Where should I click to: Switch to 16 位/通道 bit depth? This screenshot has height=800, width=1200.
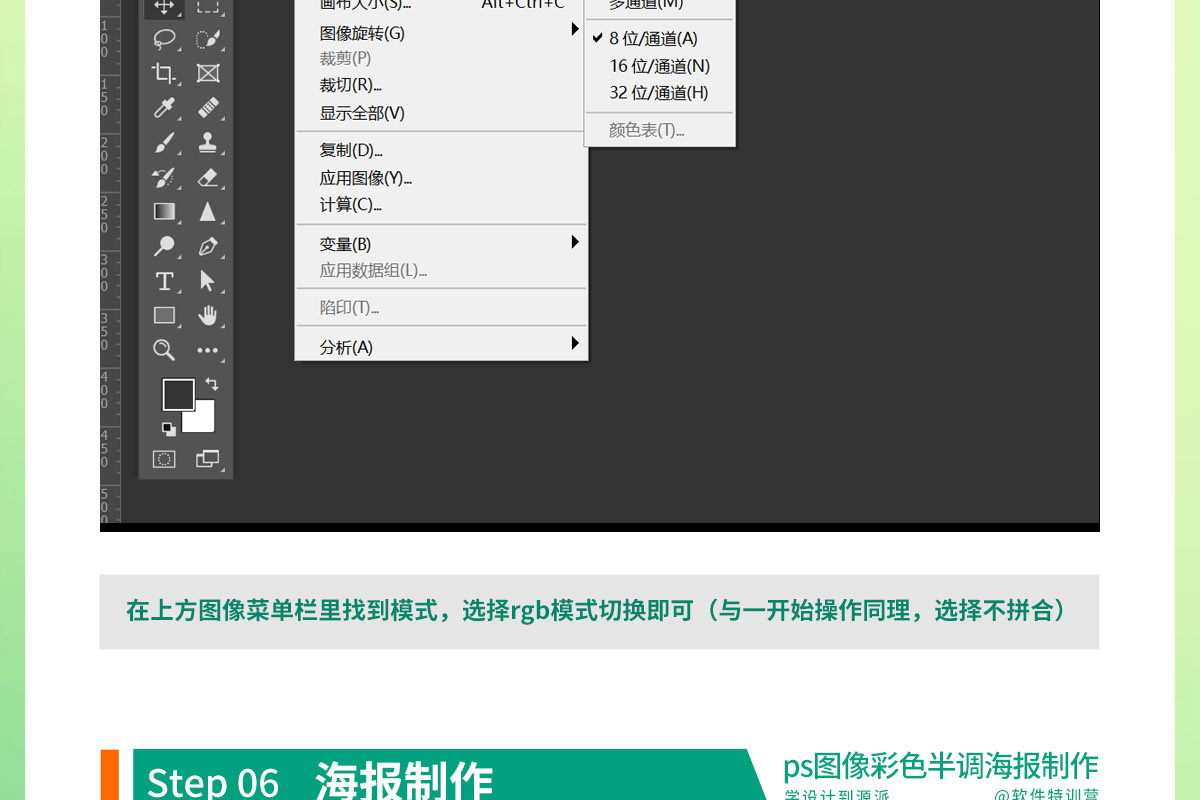click(659, 66)
